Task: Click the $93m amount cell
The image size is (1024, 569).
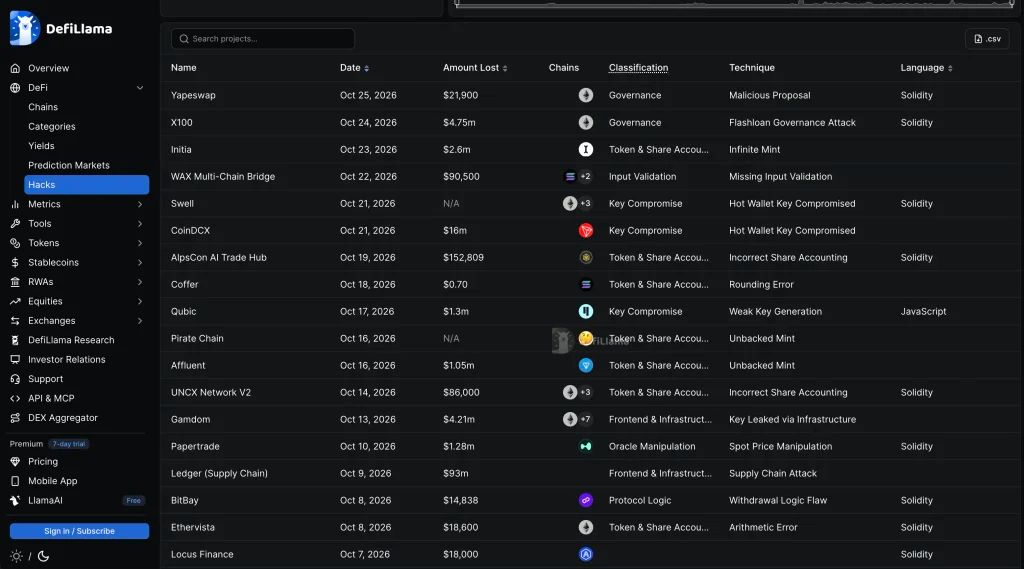Action: (x=456, y=474)
